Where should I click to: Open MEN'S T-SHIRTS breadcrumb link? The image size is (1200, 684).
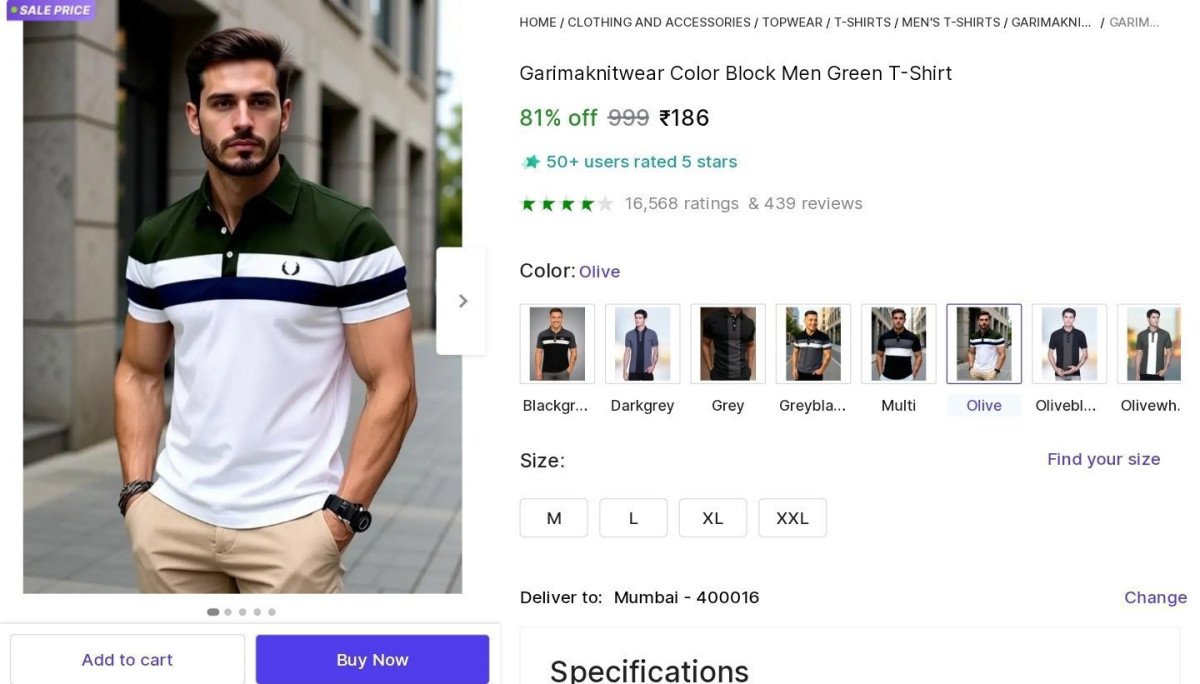950,21
